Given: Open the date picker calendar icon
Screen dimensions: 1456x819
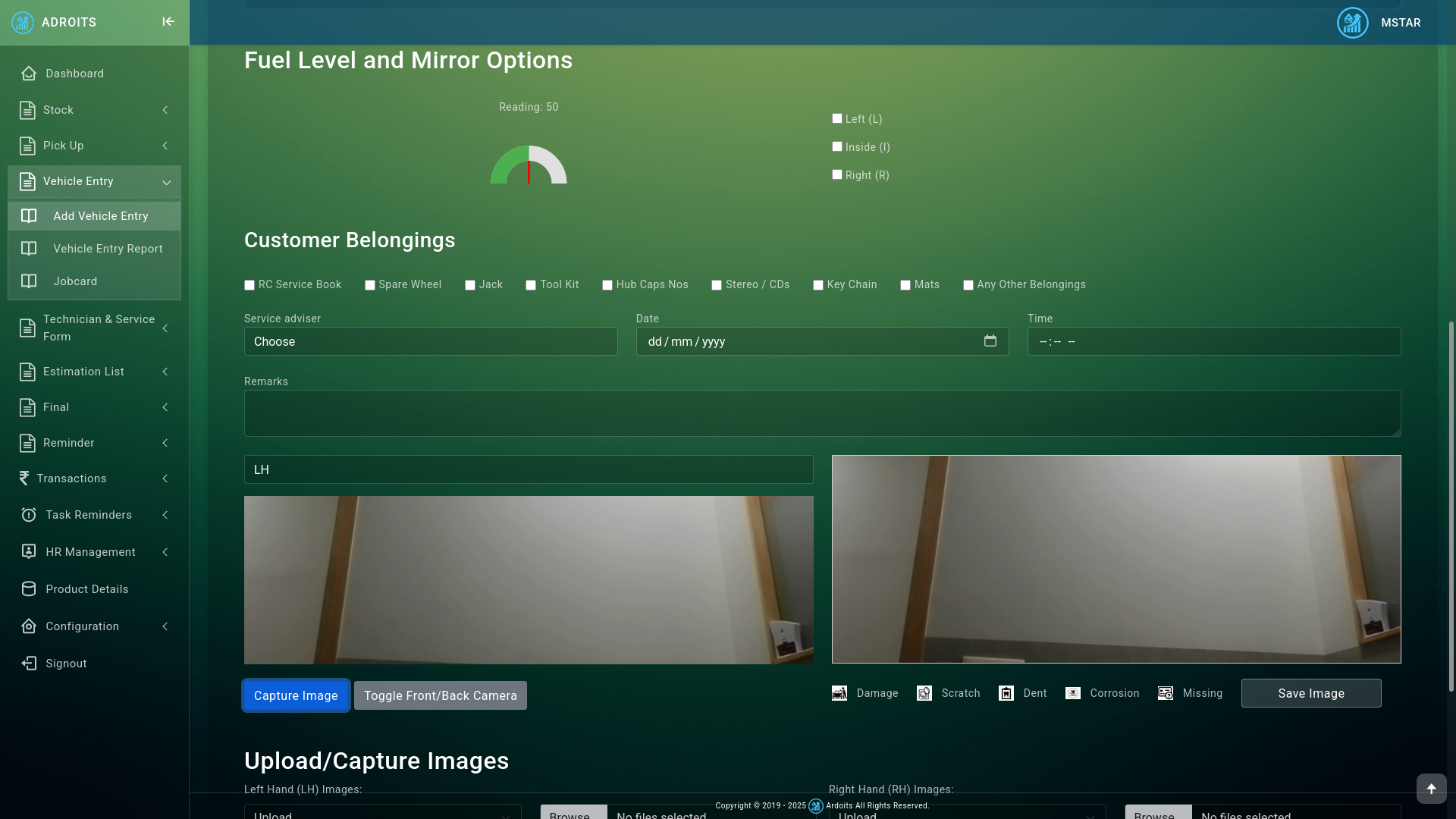Looking at the screenshot, I should coord(990,341).
